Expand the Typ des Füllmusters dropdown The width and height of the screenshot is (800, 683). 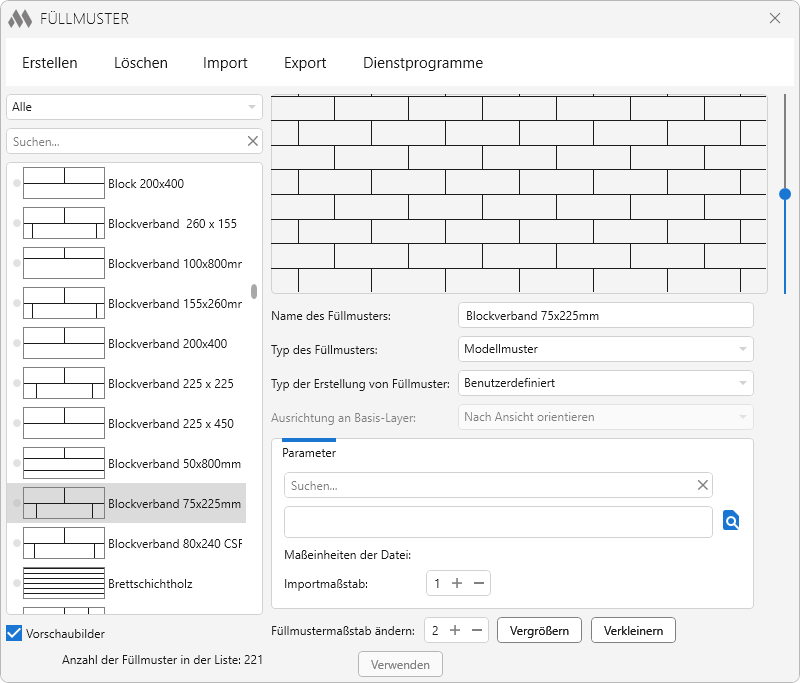tap(605, 349)
